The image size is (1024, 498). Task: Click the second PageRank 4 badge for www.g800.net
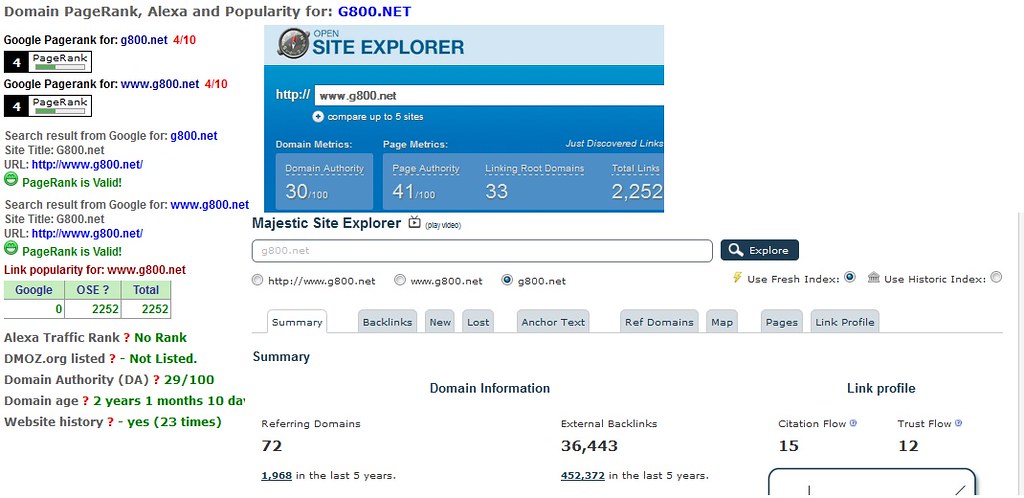point(48,106)
